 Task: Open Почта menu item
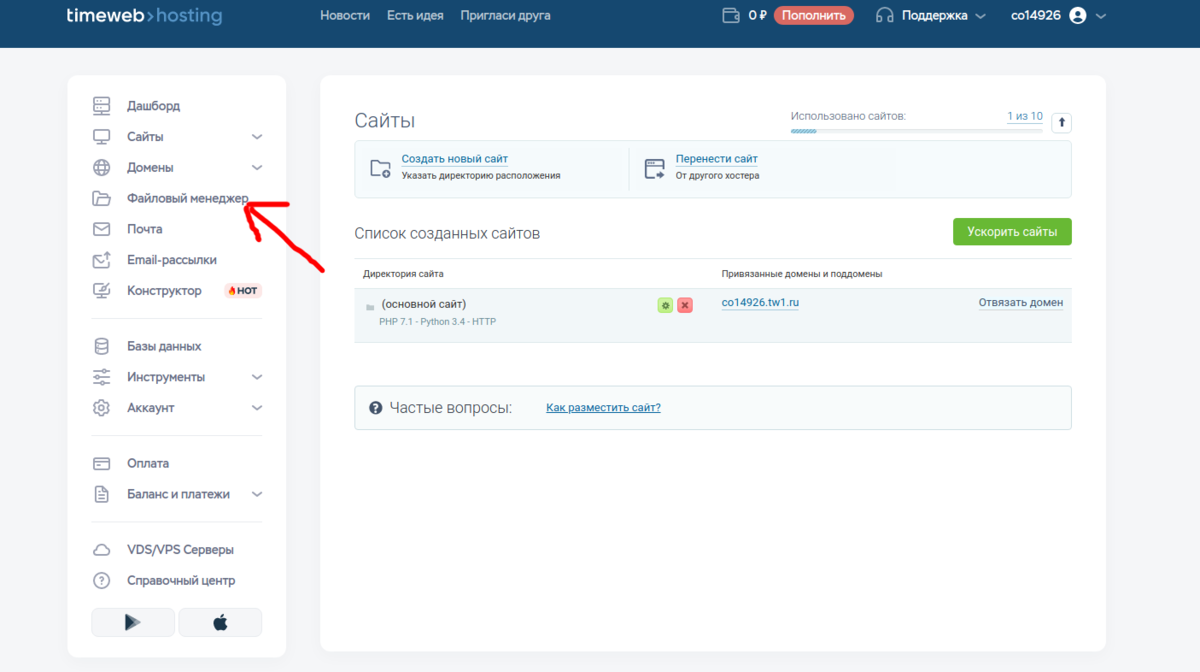(144, 229)
